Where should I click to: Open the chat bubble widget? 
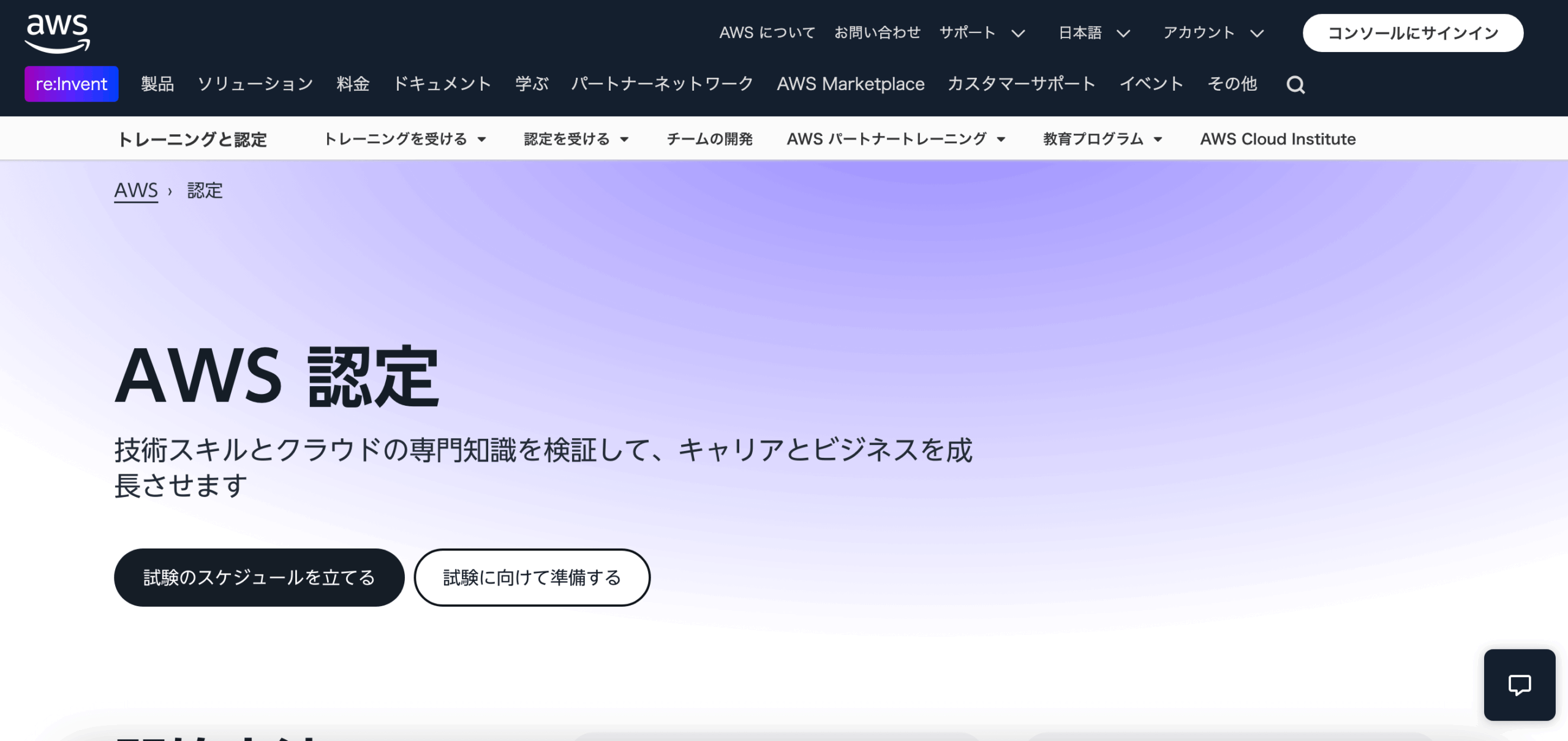pyautogui.click(x=1519, y=685)
